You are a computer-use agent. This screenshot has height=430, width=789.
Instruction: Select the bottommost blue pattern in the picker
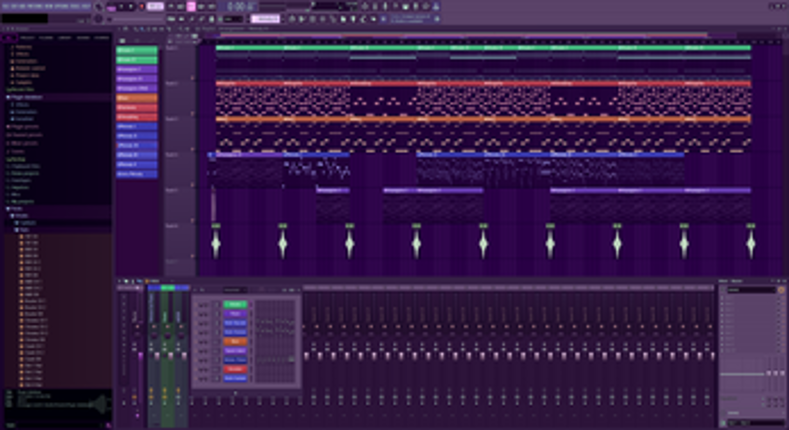pos(137,174)
